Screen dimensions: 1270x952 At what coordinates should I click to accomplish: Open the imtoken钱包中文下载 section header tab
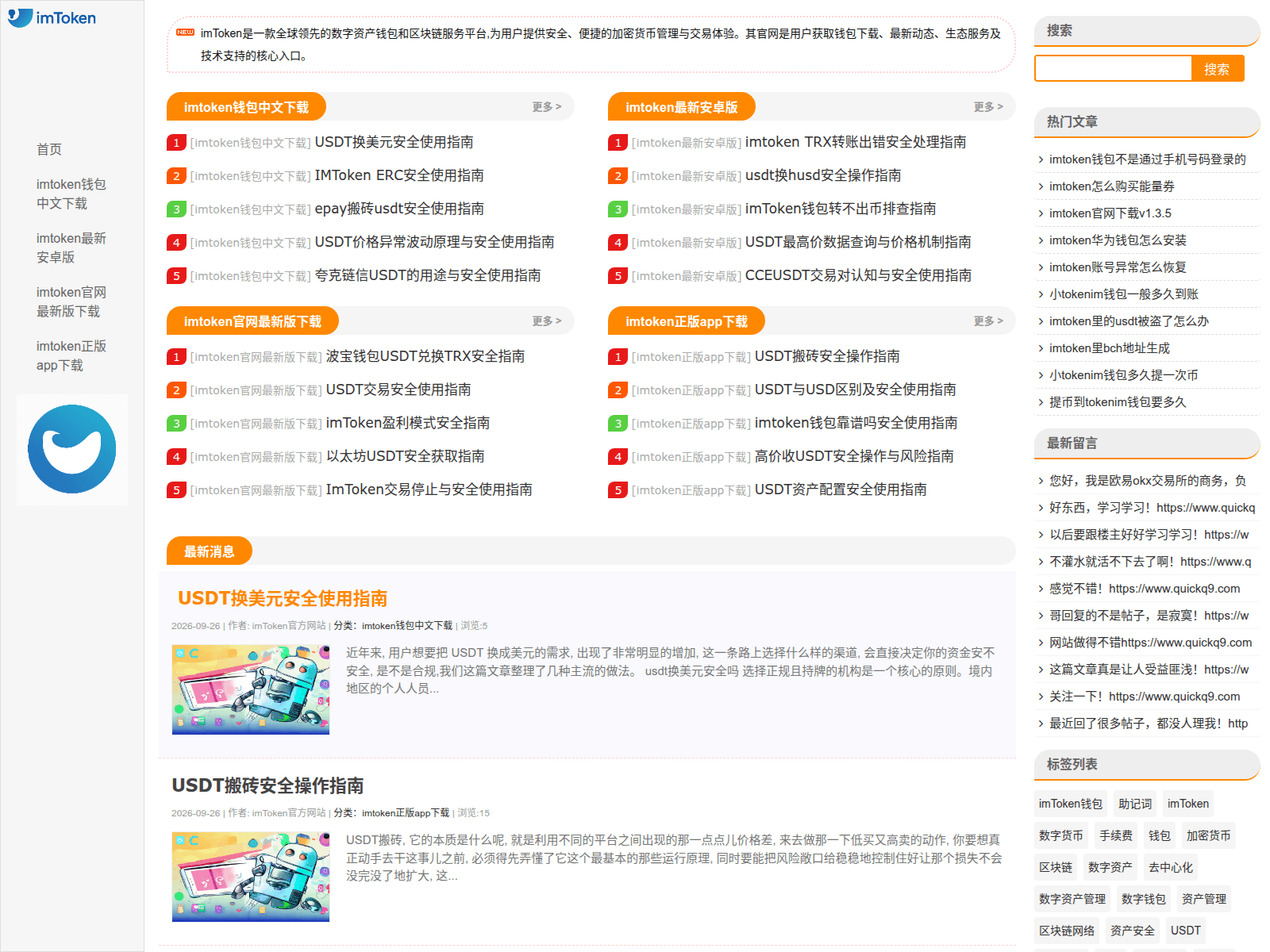coord(246,107)
